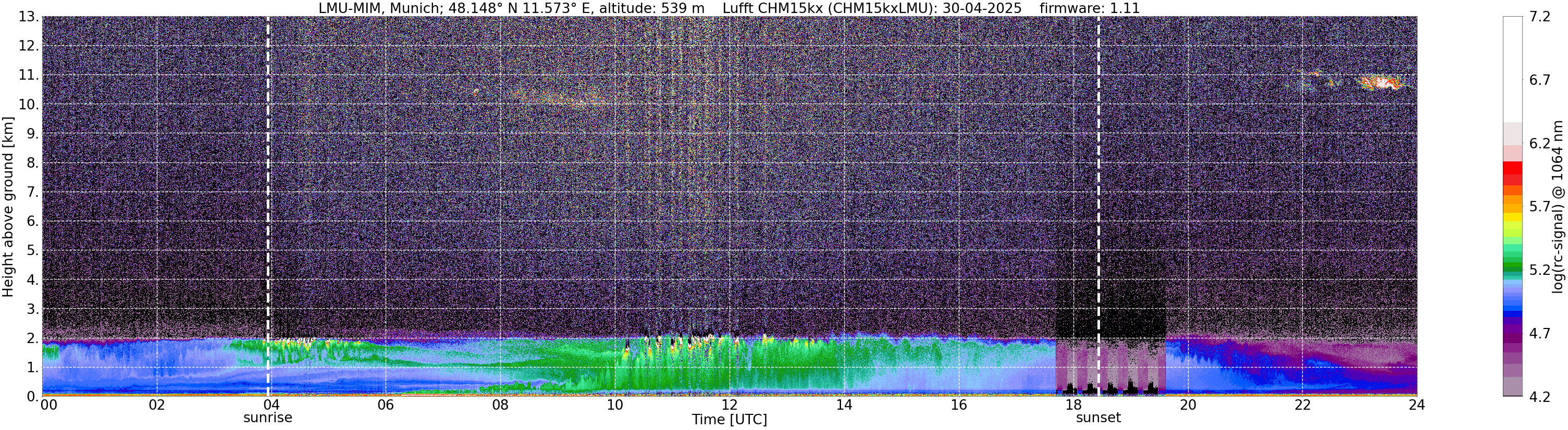Click the x-axis tick label '10'
The height and width of the screenshot is (430, 1568).
pos(615,405)
